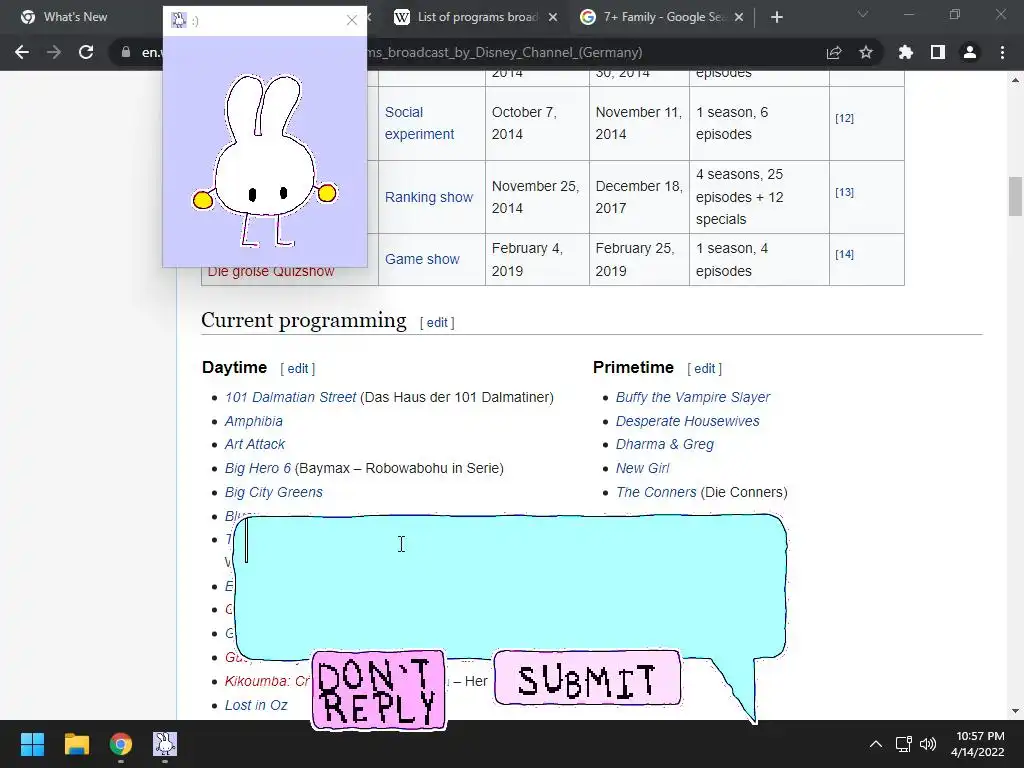
Task: Click the scrollbar up arrow
Action: [x=1015, y=80]
